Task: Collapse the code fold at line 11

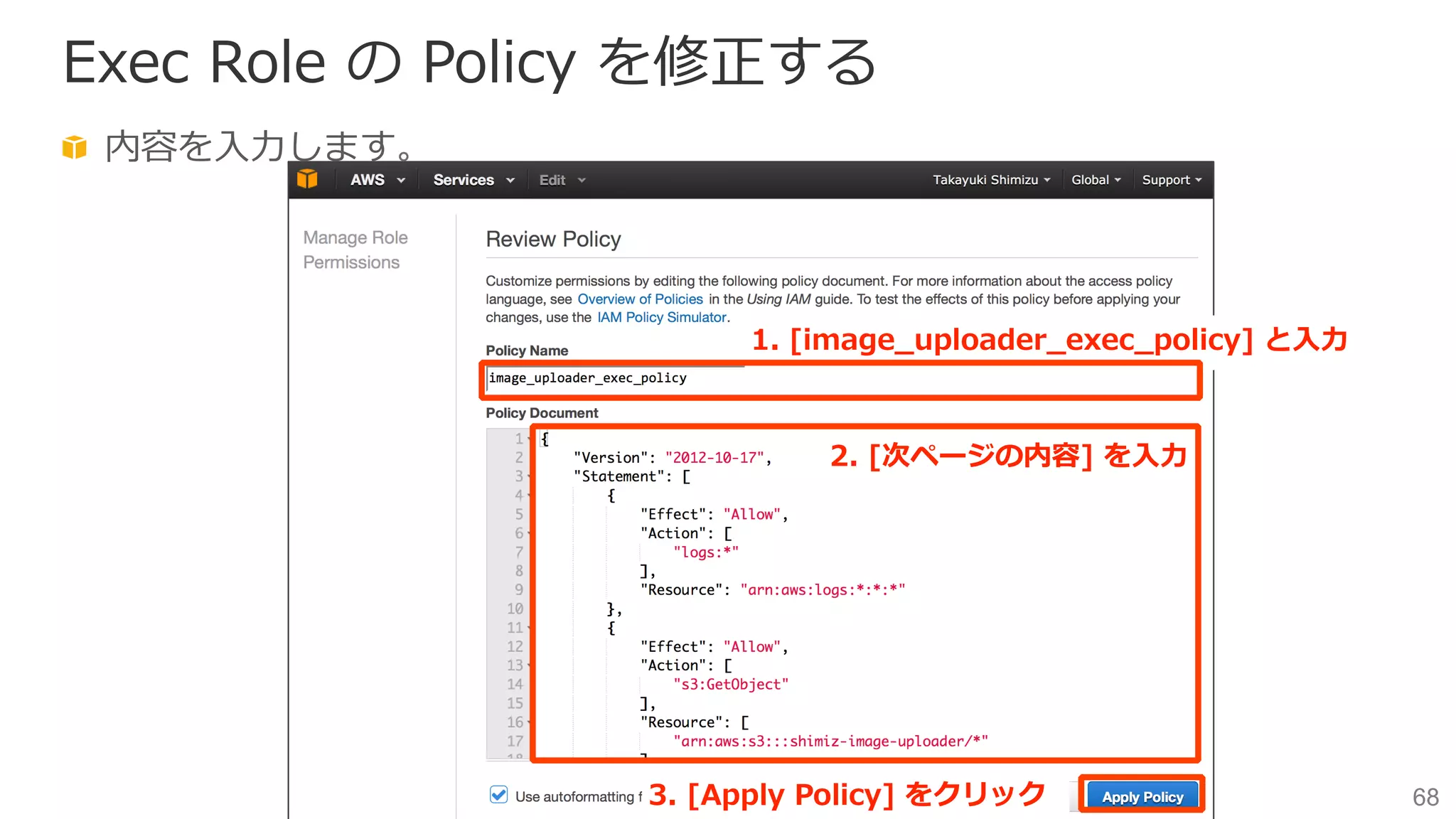Action: [x=530, y=628]
